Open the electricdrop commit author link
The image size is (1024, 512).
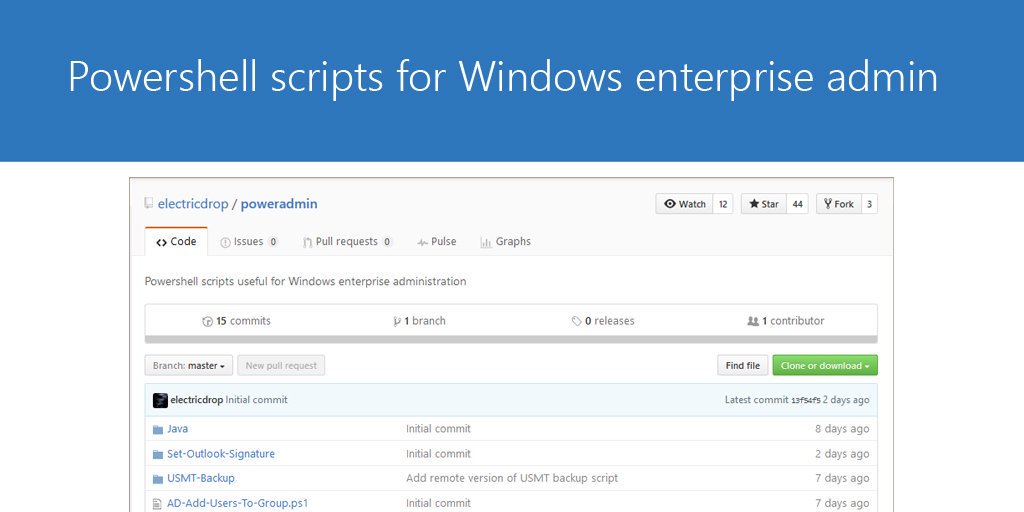(x=197, y=400)
